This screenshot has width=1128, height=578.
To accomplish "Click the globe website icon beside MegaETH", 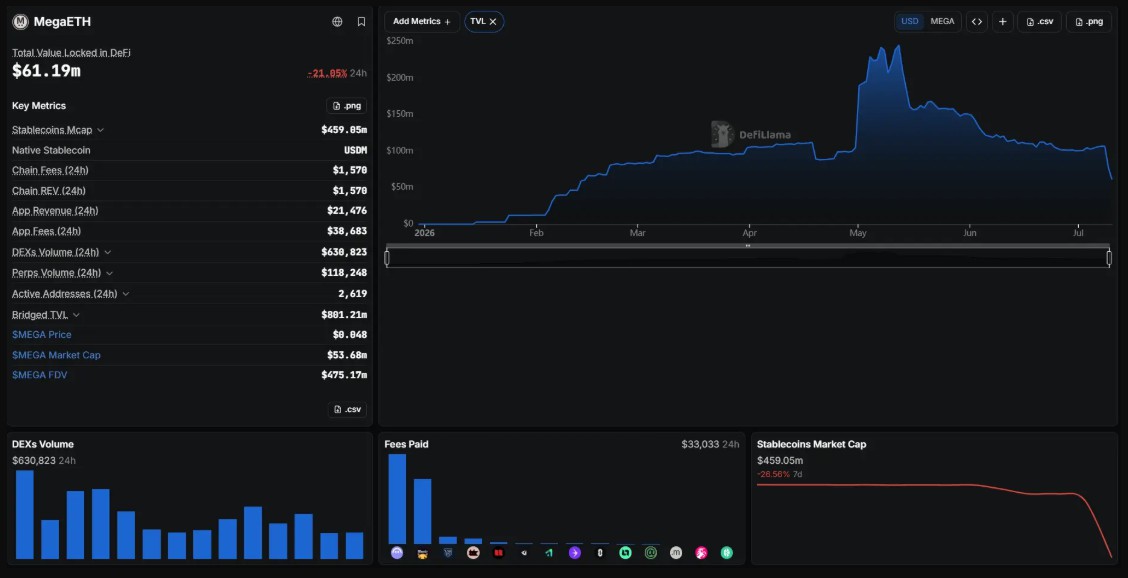I will click(x=337, y=22).
